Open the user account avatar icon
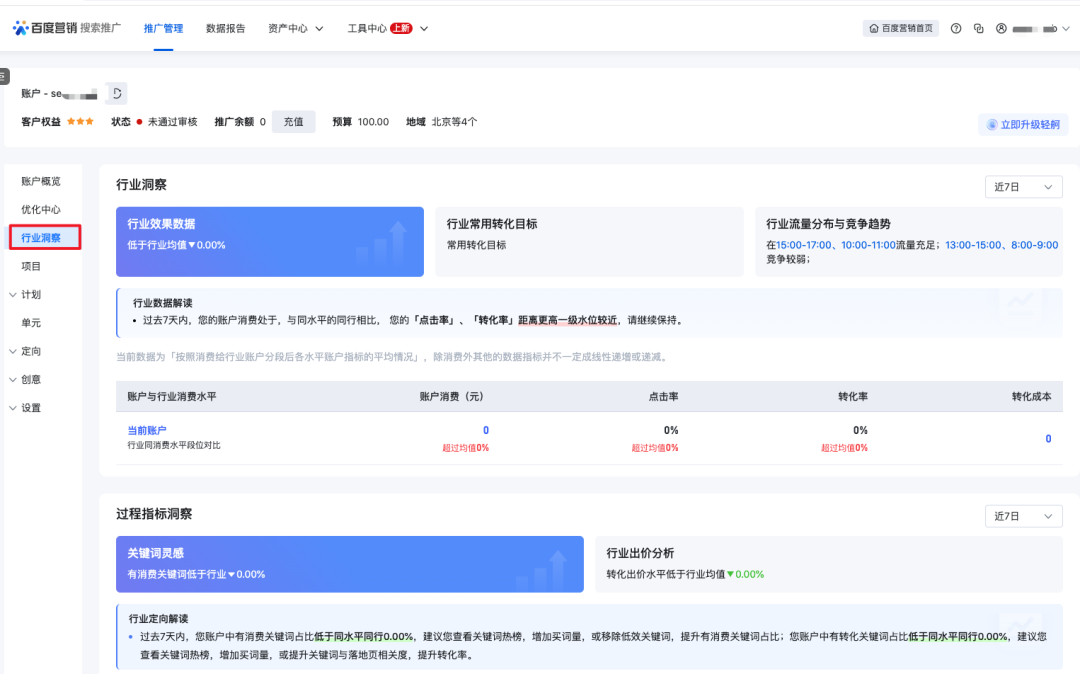The width and height of the screenshot is (1080, 674). (1001, 28)
